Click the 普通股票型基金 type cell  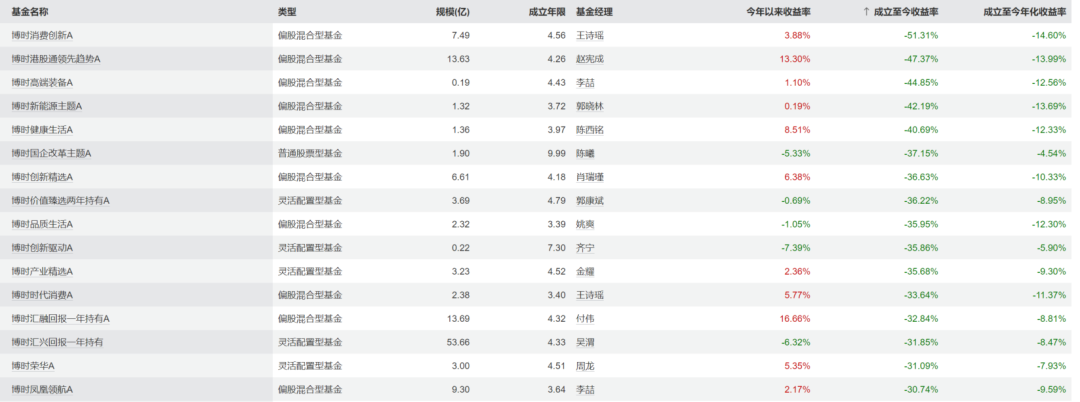click(x=310, y=154)
